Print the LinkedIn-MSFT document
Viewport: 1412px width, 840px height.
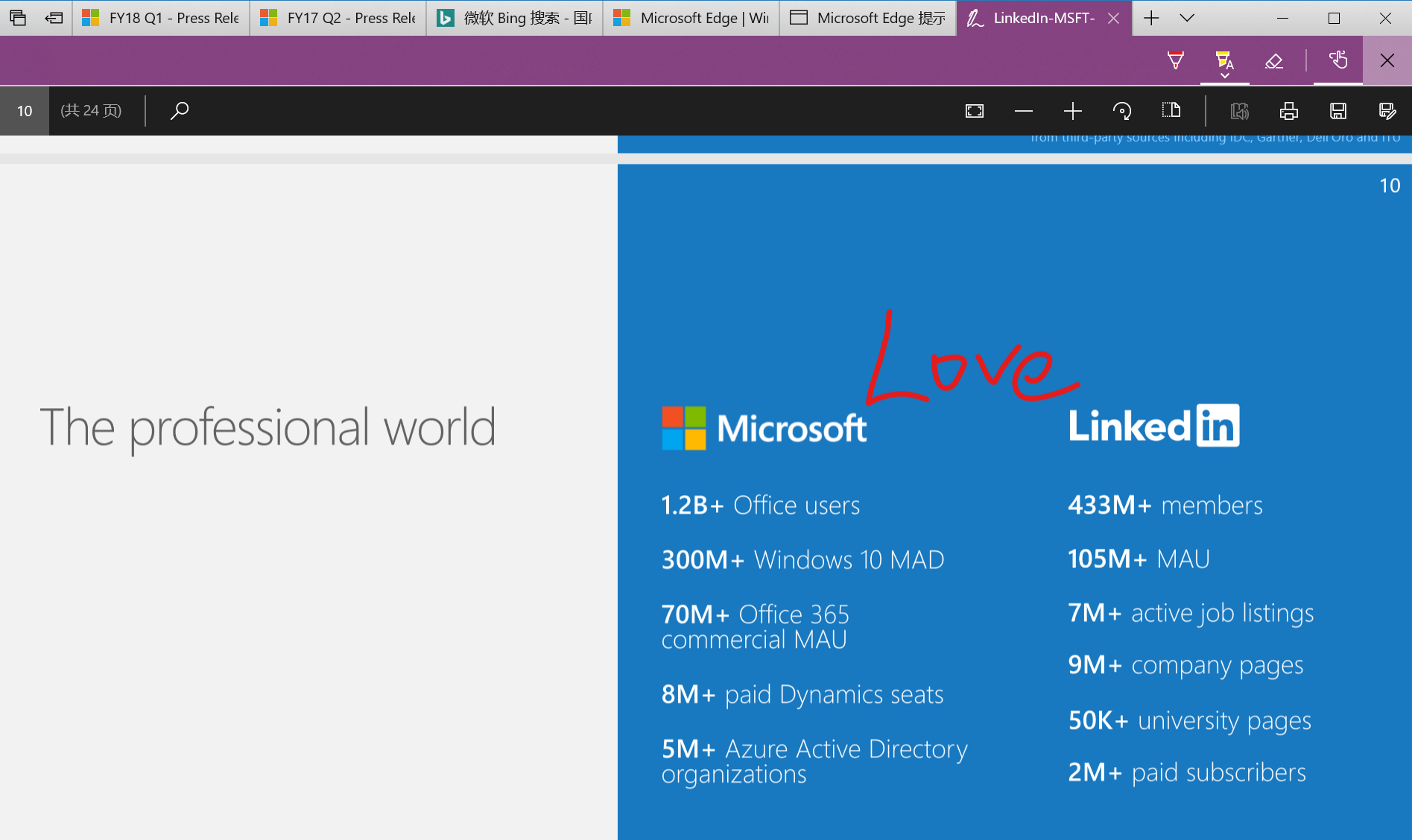click(x=1288, y=110)
